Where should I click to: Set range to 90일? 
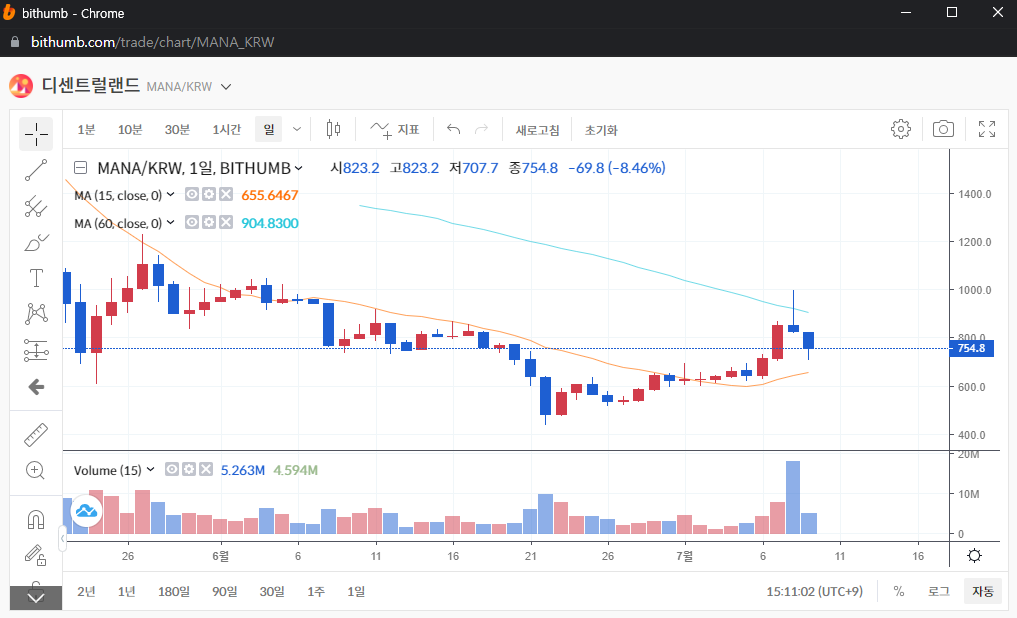[224, 591]
